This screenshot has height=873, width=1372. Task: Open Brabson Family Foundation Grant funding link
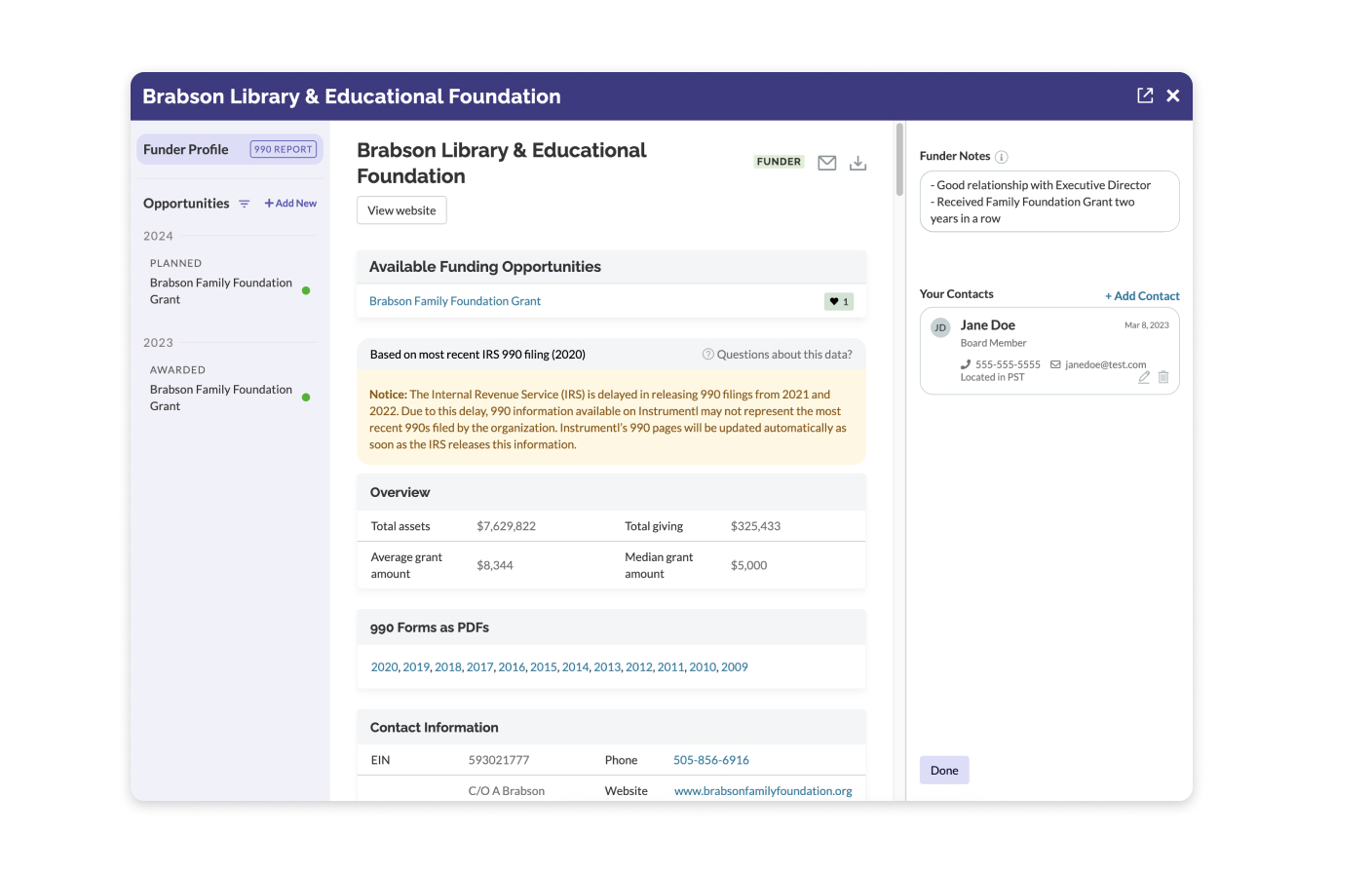pos(455,301)
